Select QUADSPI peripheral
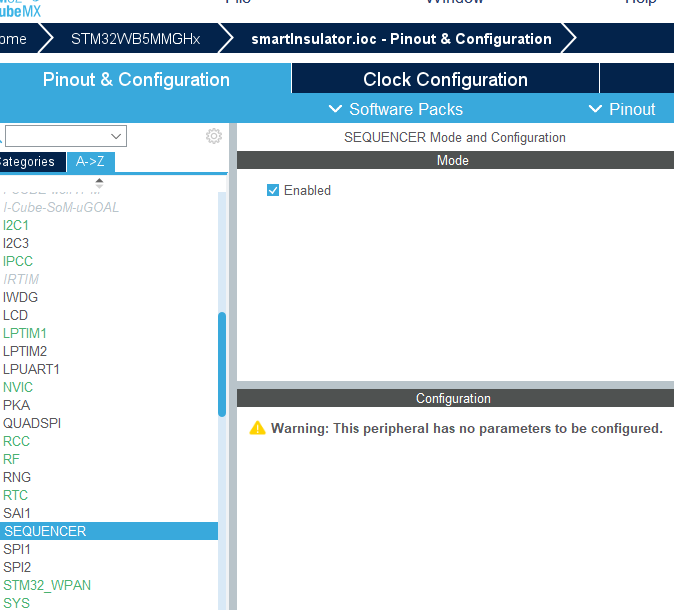This screenshot has width=674, height=610. (32, 423)
